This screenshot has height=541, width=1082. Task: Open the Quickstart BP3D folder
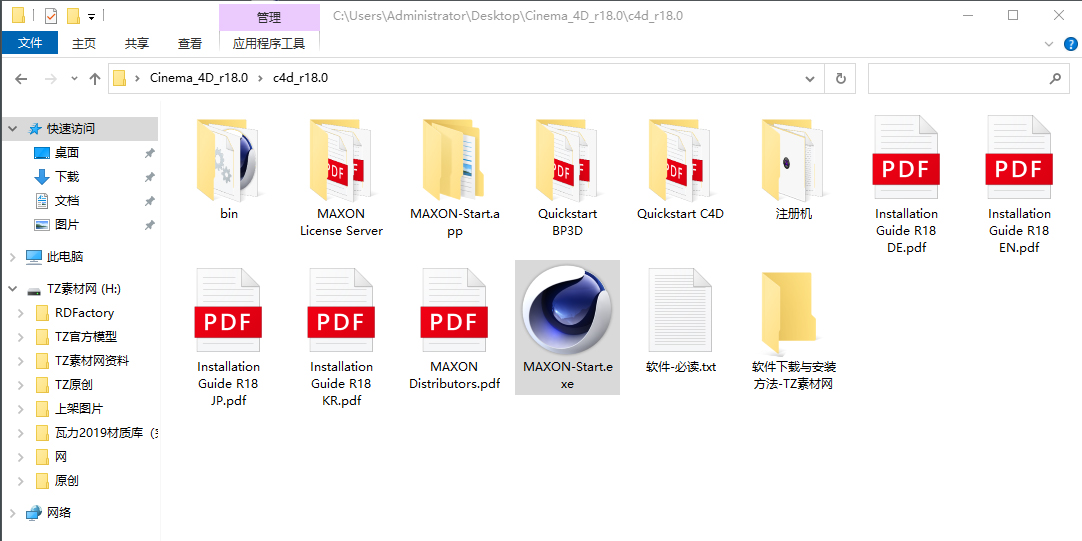(568, 177)
